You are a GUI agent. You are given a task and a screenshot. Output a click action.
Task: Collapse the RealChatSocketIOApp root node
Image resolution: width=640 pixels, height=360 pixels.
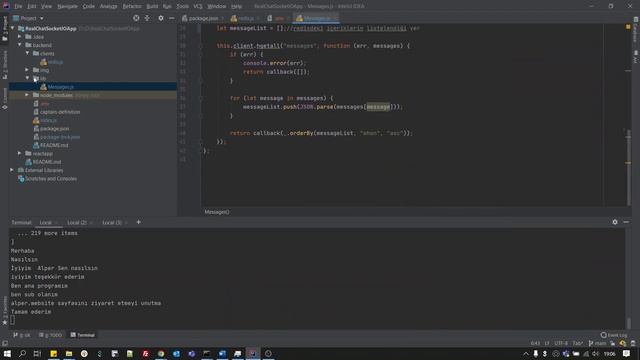(12, 29)
